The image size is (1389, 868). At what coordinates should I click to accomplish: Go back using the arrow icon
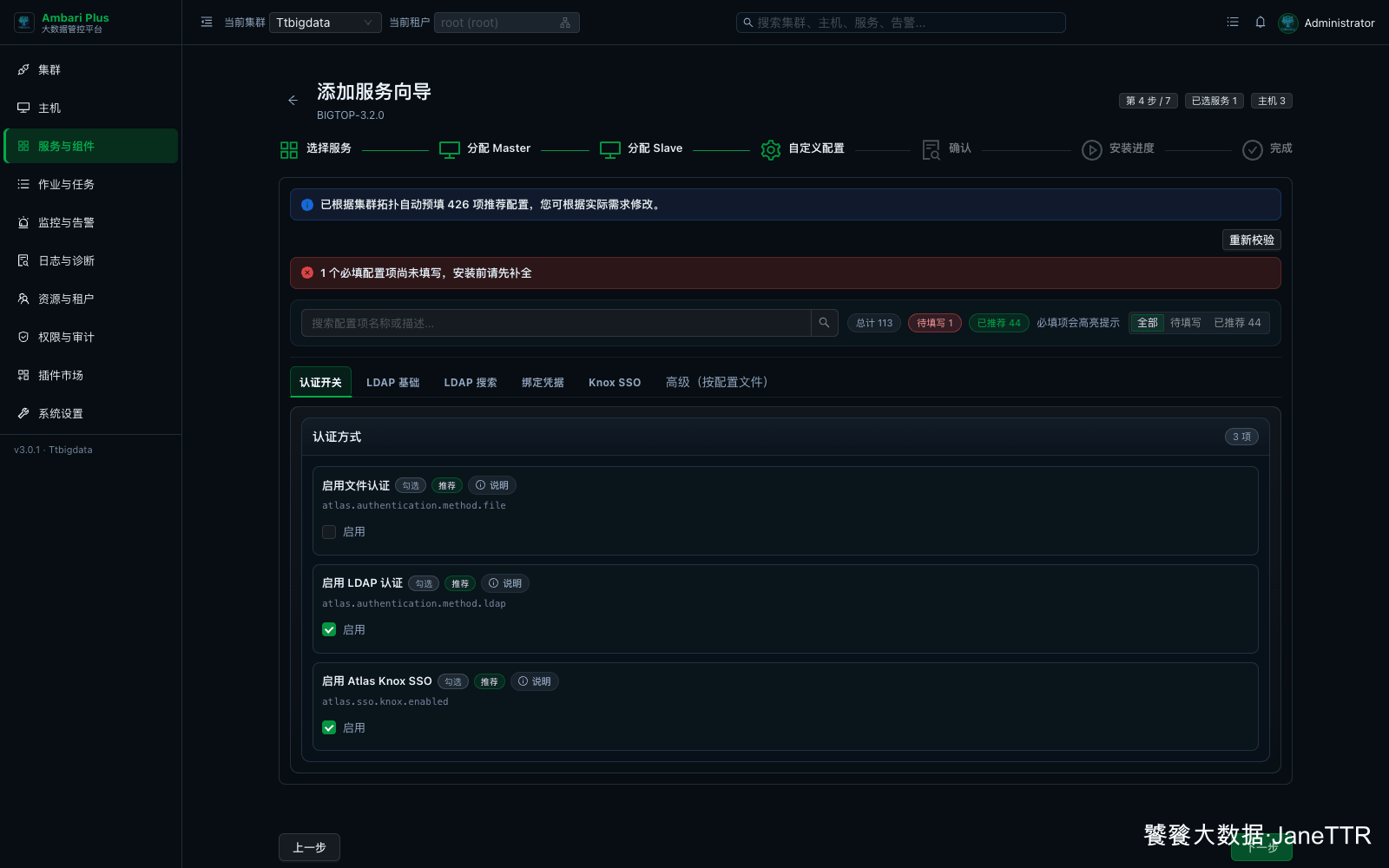[x=293, y=101]
